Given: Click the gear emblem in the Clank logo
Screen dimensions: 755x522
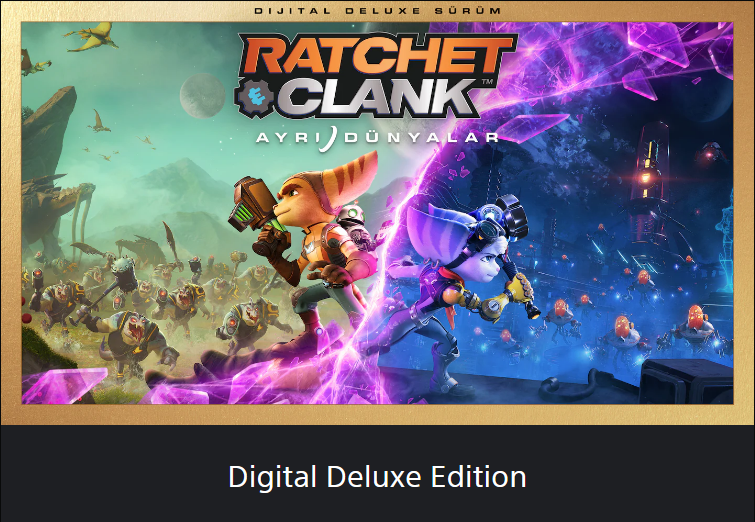Looking at the screenshot, I should click(255, 97).
